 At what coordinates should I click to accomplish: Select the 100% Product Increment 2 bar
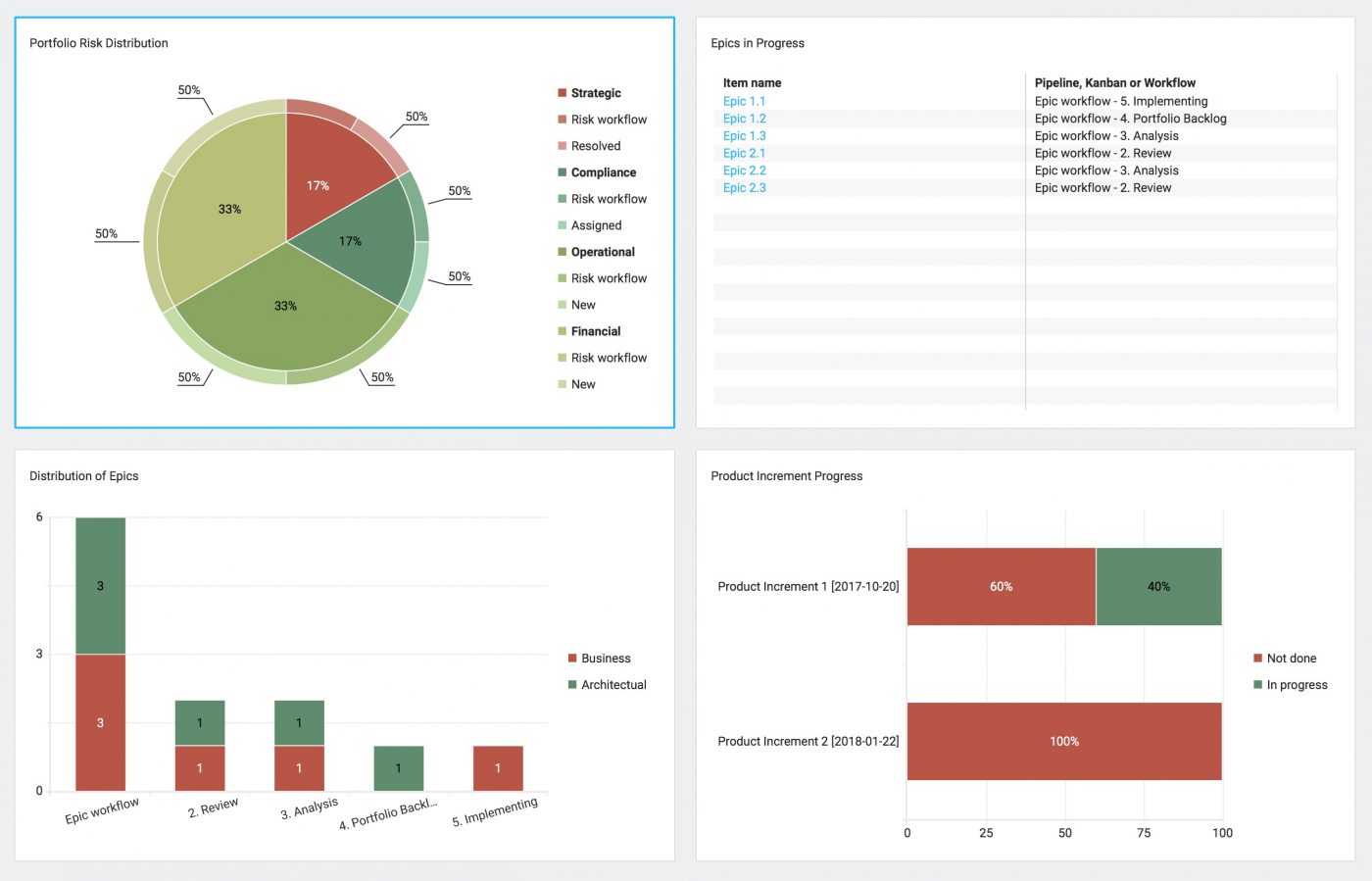pos(1064,741)
